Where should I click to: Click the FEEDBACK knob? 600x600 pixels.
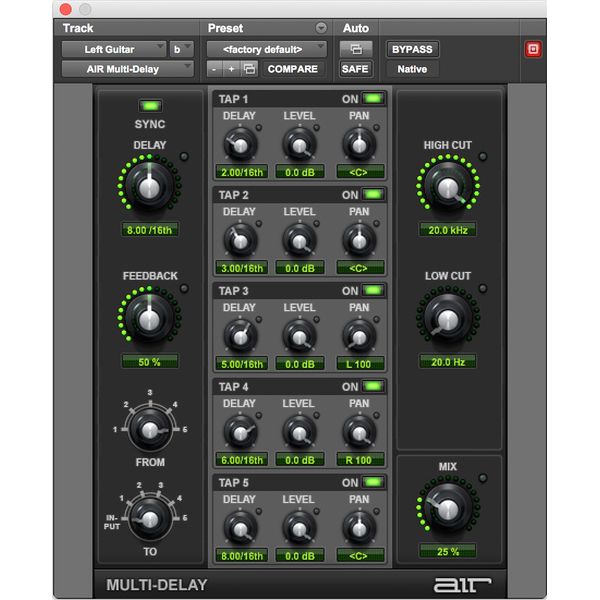[x=149, y=318]
